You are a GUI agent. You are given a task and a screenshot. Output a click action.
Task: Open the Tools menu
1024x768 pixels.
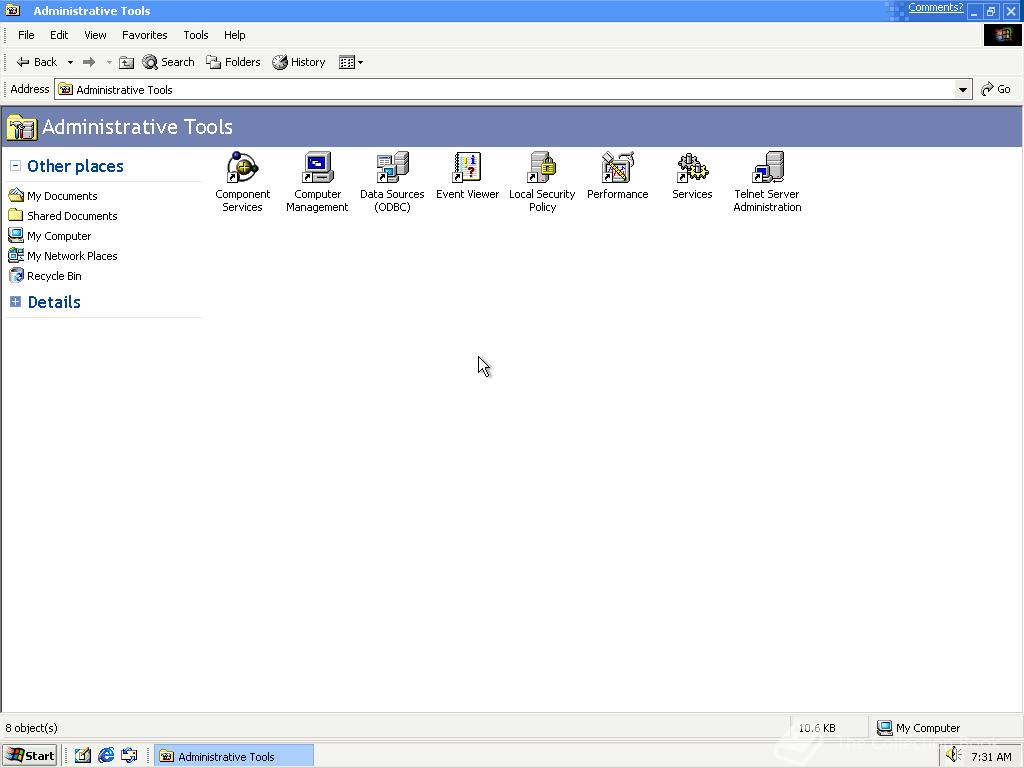(195, 35)
